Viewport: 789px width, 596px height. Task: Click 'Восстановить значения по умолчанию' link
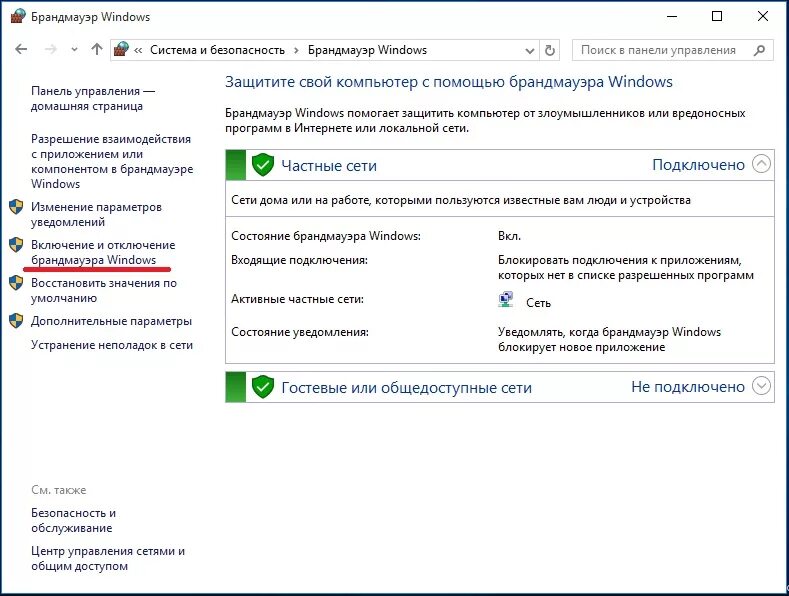click(104, 290)
